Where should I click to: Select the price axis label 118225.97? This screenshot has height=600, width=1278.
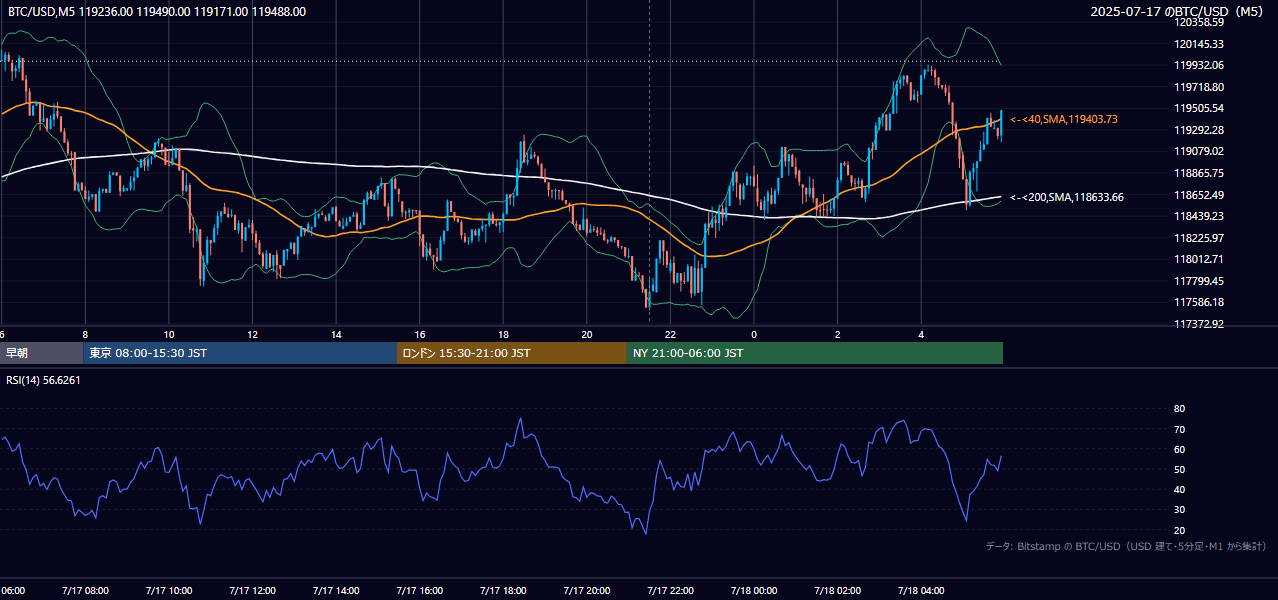tap(1200, 238)
